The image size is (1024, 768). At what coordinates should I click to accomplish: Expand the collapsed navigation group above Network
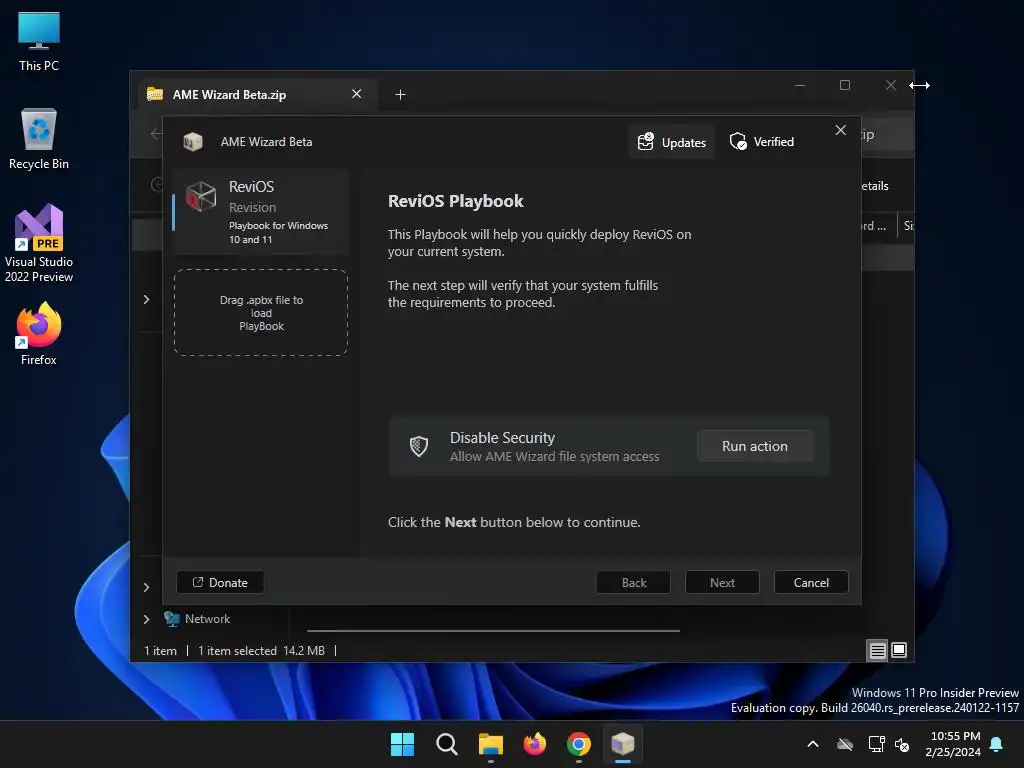click(146, 587)
